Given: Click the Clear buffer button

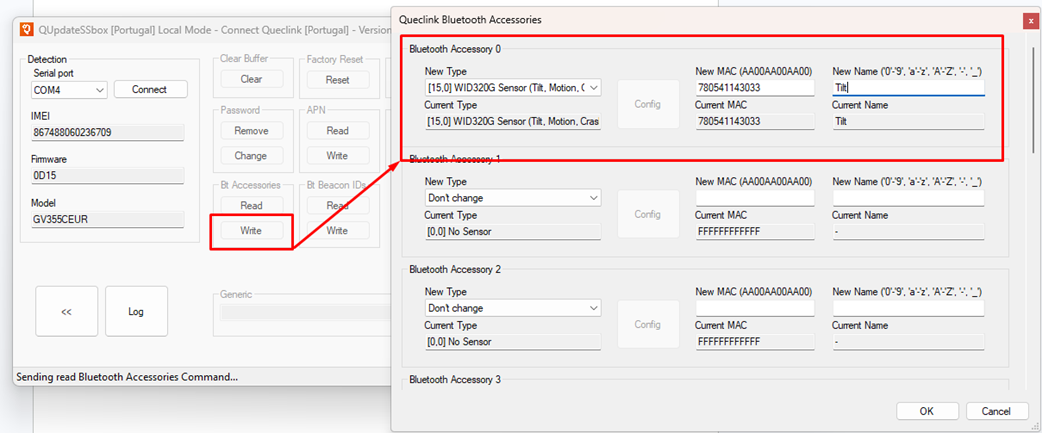Looking at the screenshot, I should (x=250, y=80).
